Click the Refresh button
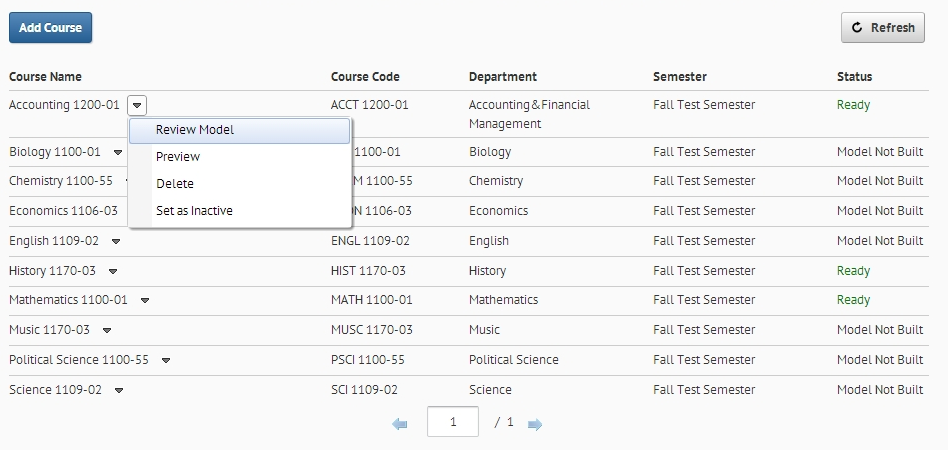This screenshot has height=450, width=948. click(883, 28)
